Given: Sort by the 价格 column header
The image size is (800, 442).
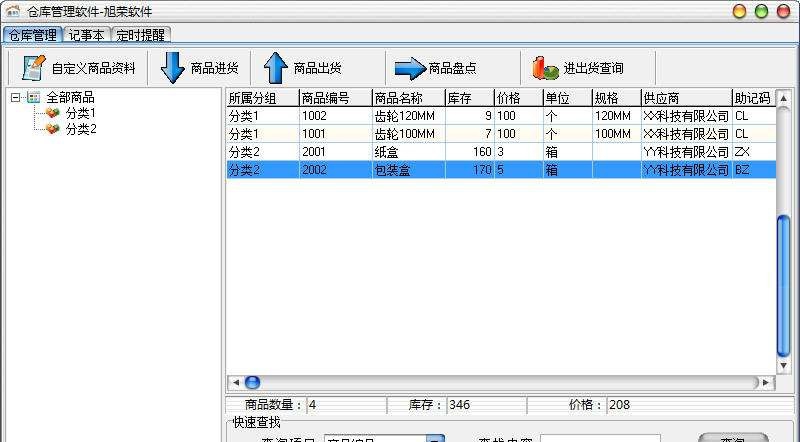Looking at the screenshot, I should pos(519,97).
